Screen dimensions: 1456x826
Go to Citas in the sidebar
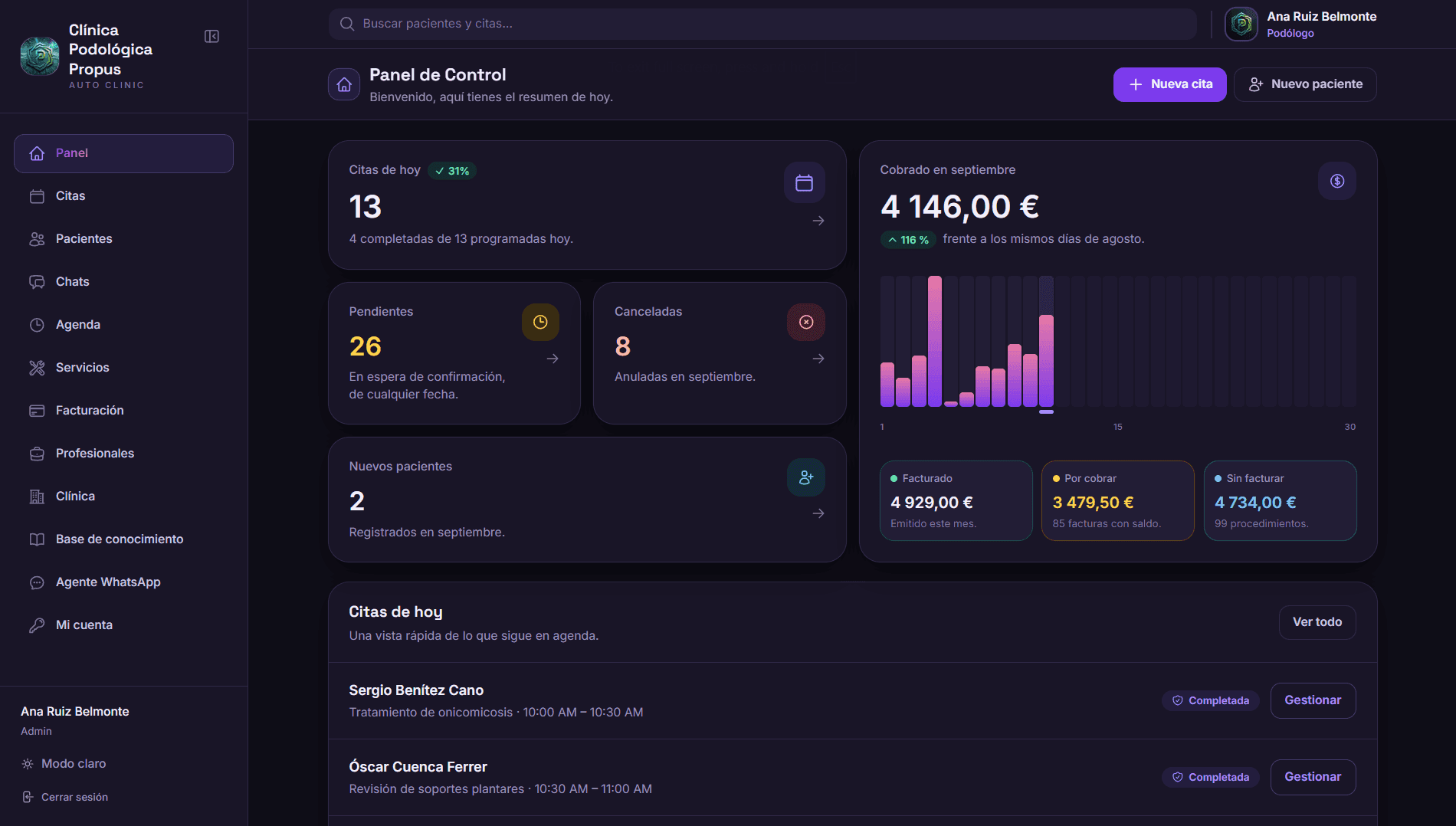click(x=123, y=196)
